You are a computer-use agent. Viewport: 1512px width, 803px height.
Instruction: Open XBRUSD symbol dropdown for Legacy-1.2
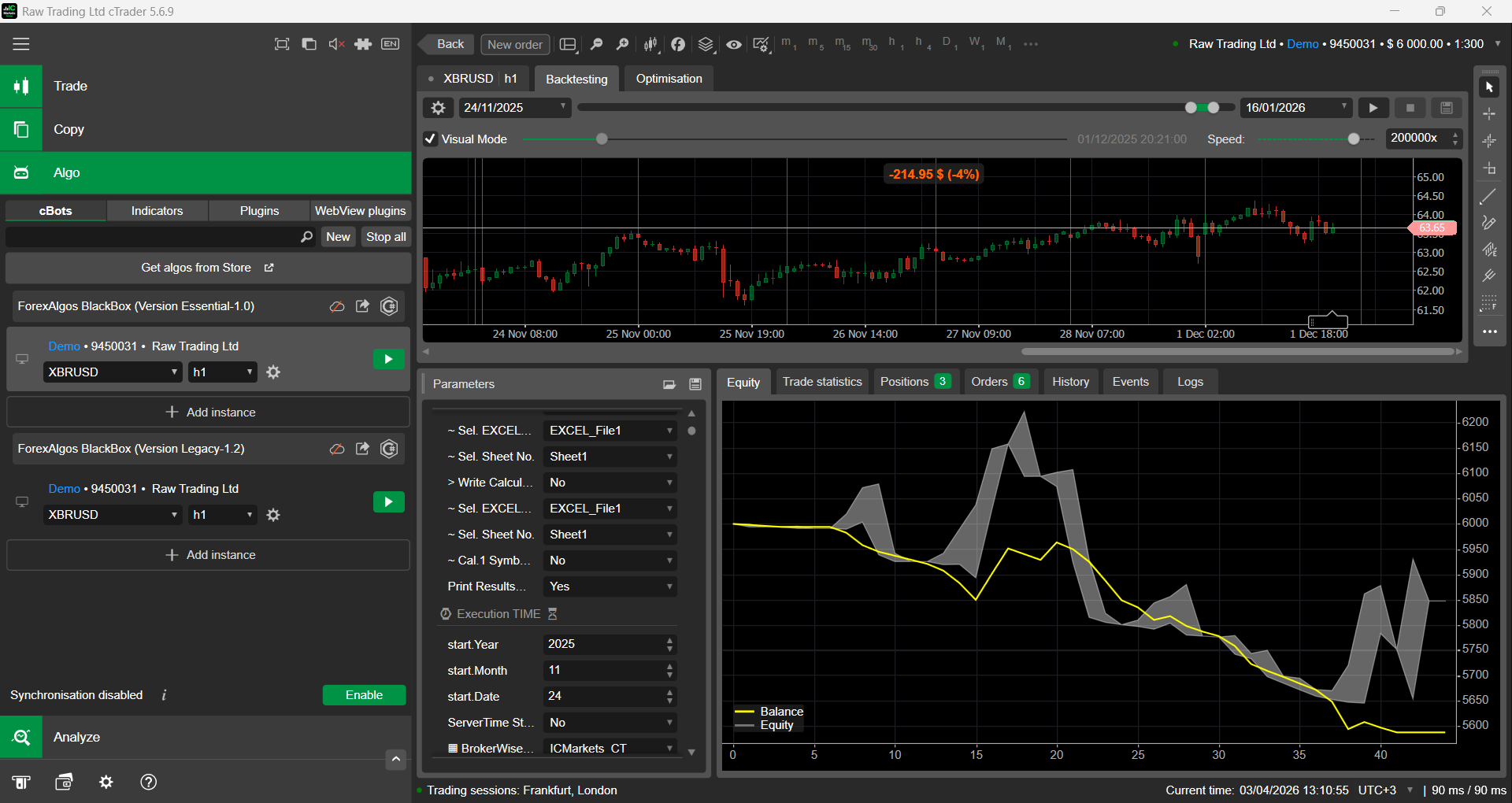113,515
